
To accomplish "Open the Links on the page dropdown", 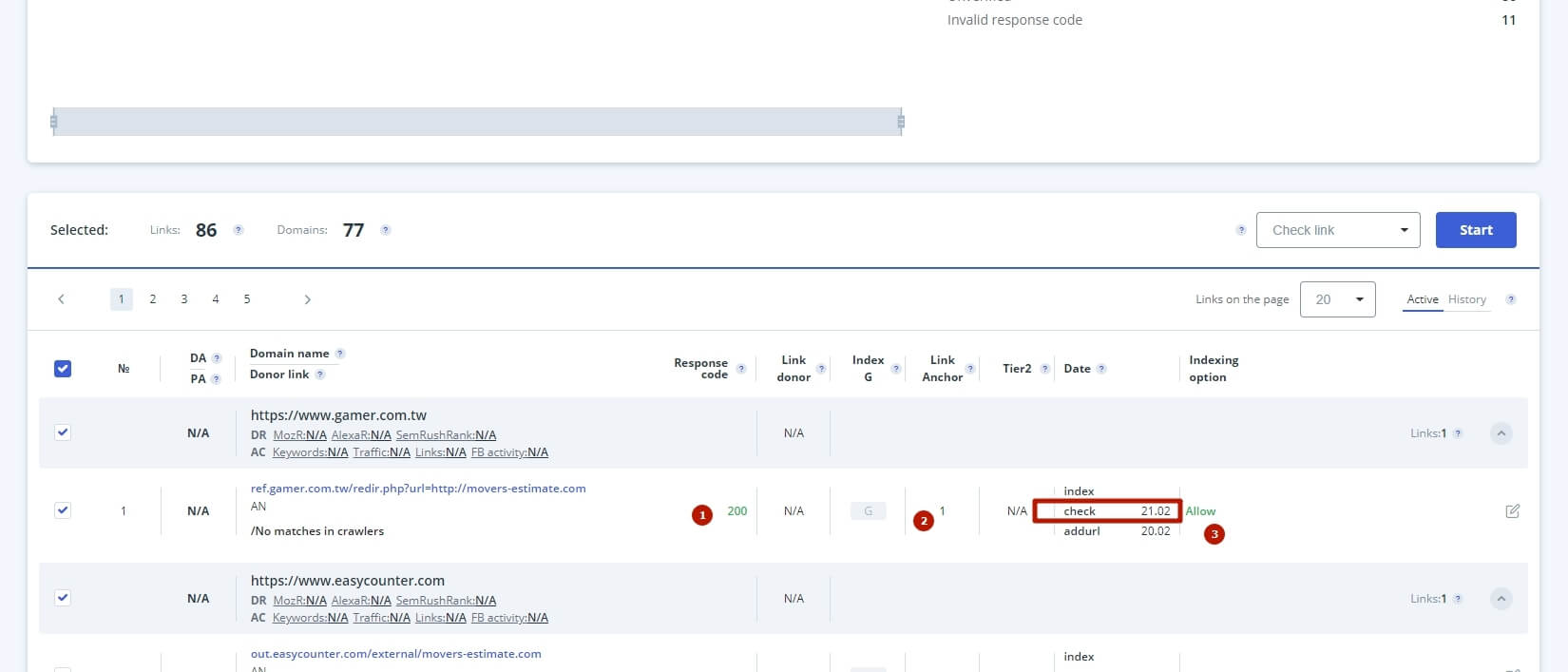I will tap(1337, 299).
